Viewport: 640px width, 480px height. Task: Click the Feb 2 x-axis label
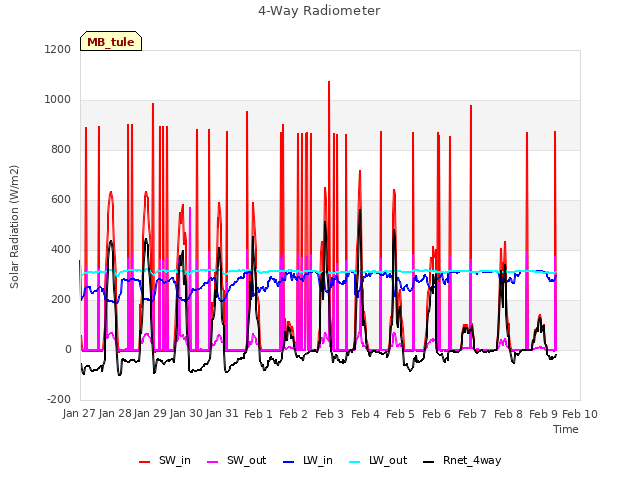293,414
